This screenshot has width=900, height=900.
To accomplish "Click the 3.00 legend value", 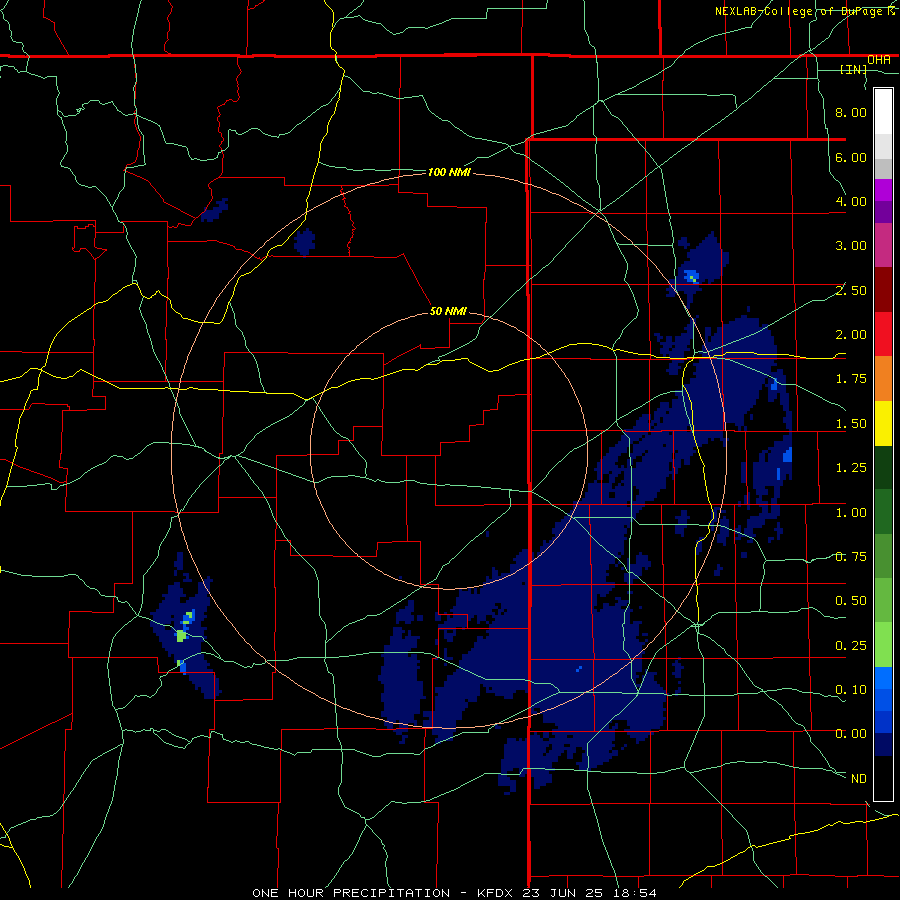I will (851, 246).
